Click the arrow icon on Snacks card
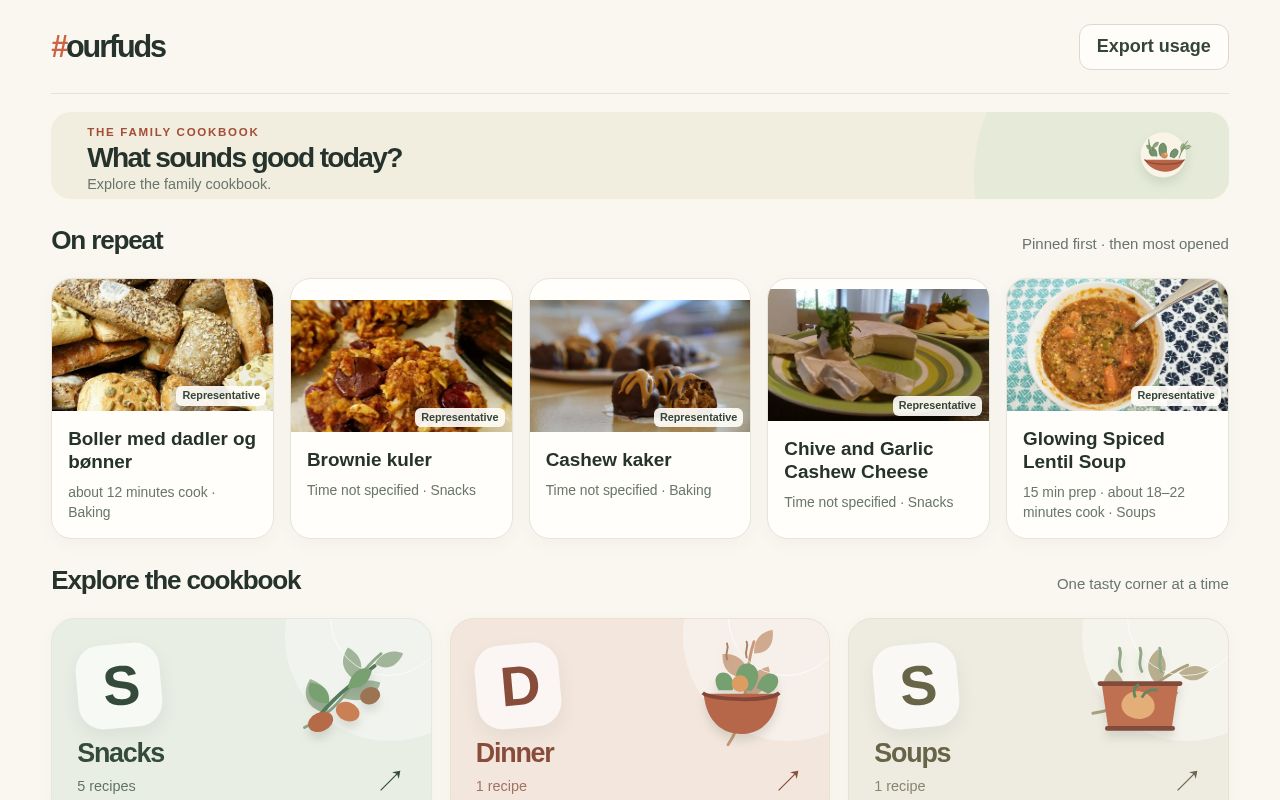Viewport: 1280px width, 800px height. point(390,781)
